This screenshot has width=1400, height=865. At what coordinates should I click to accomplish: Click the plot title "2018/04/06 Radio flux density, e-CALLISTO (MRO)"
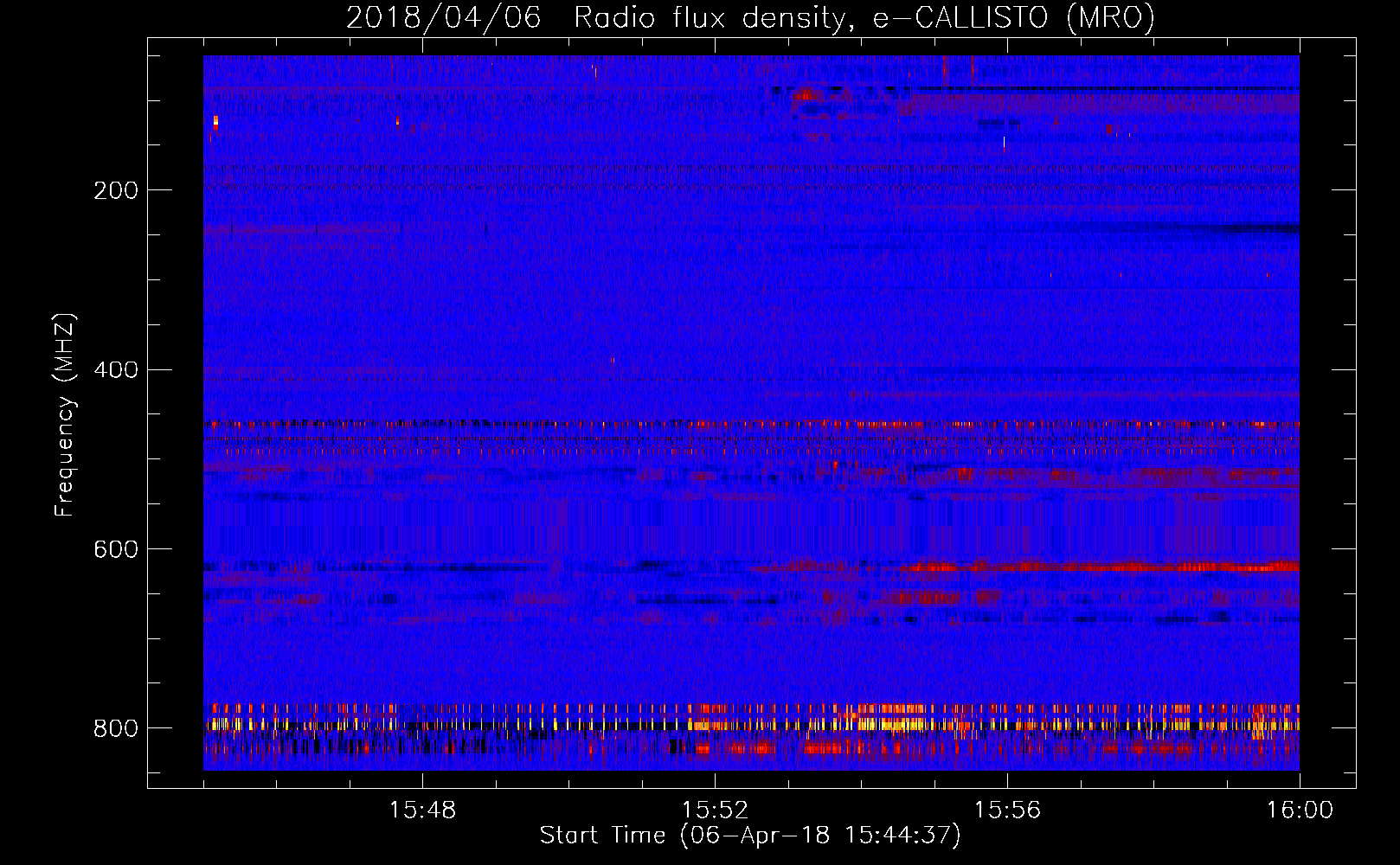click(750, 17)
